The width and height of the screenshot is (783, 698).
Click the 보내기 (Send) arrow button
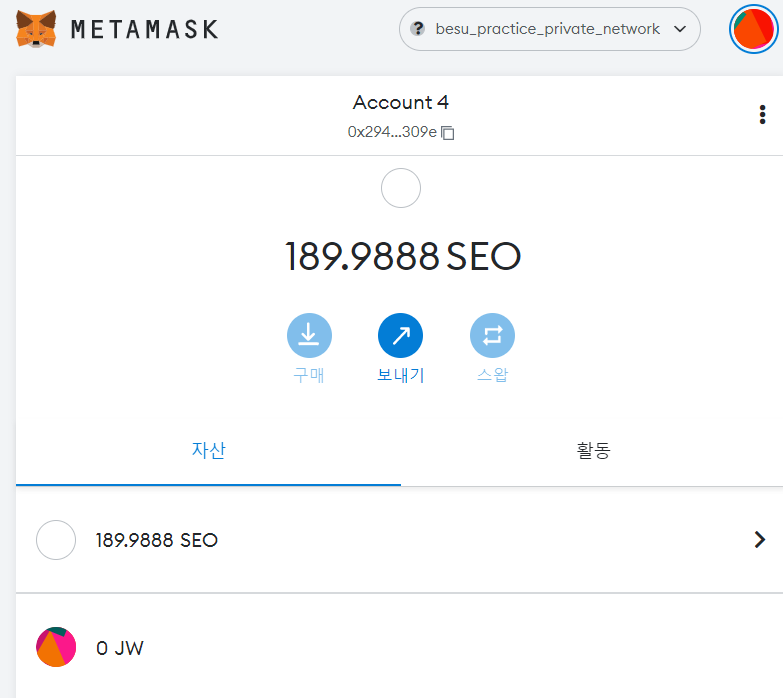400,336
